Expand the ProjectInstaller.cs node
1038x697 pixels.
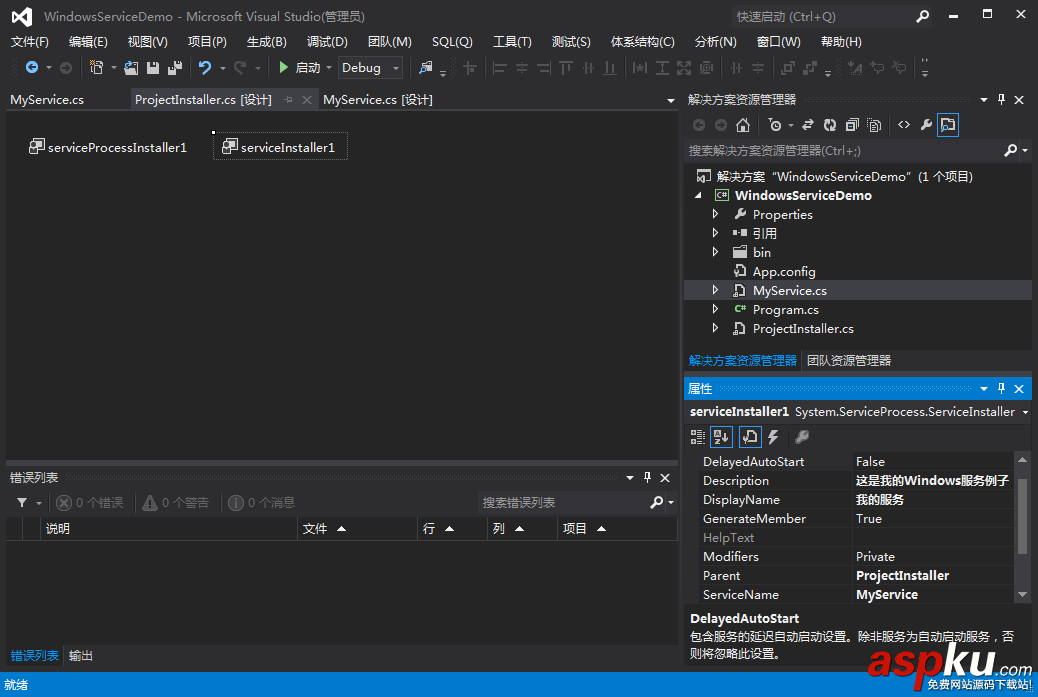[x=715, y=328]
